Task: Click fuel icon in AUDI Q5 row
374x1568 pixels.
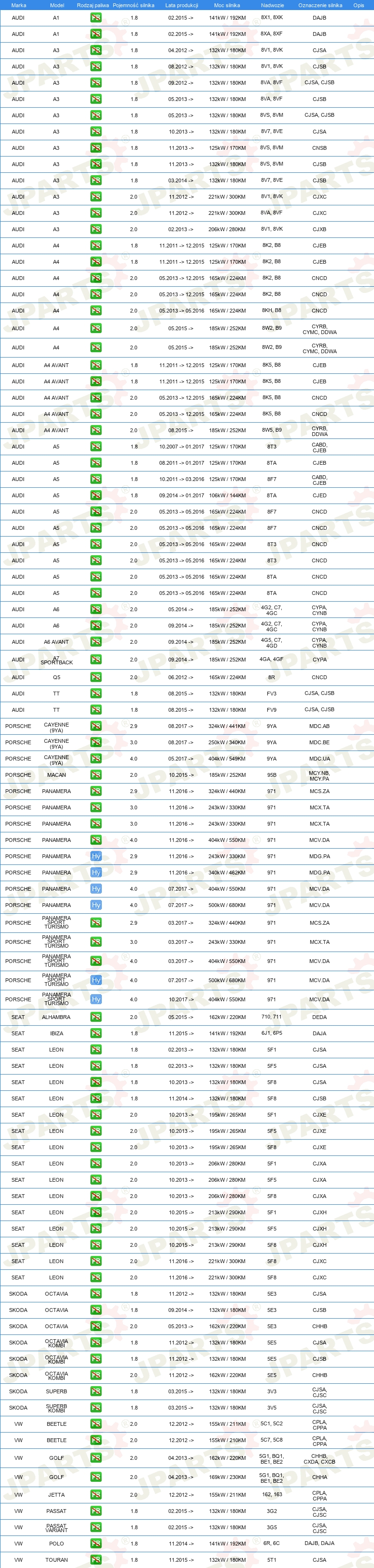Action: coord(96,677)
